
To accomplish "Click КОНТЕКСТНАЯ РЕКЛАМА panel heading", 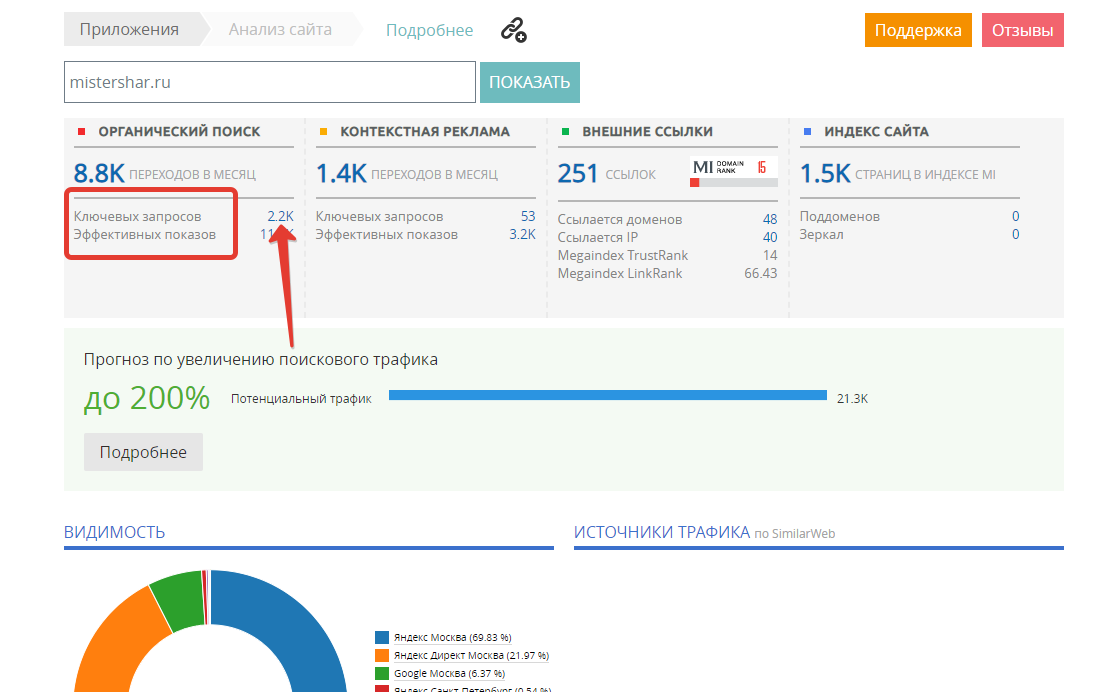I will [x=425, y=132].
